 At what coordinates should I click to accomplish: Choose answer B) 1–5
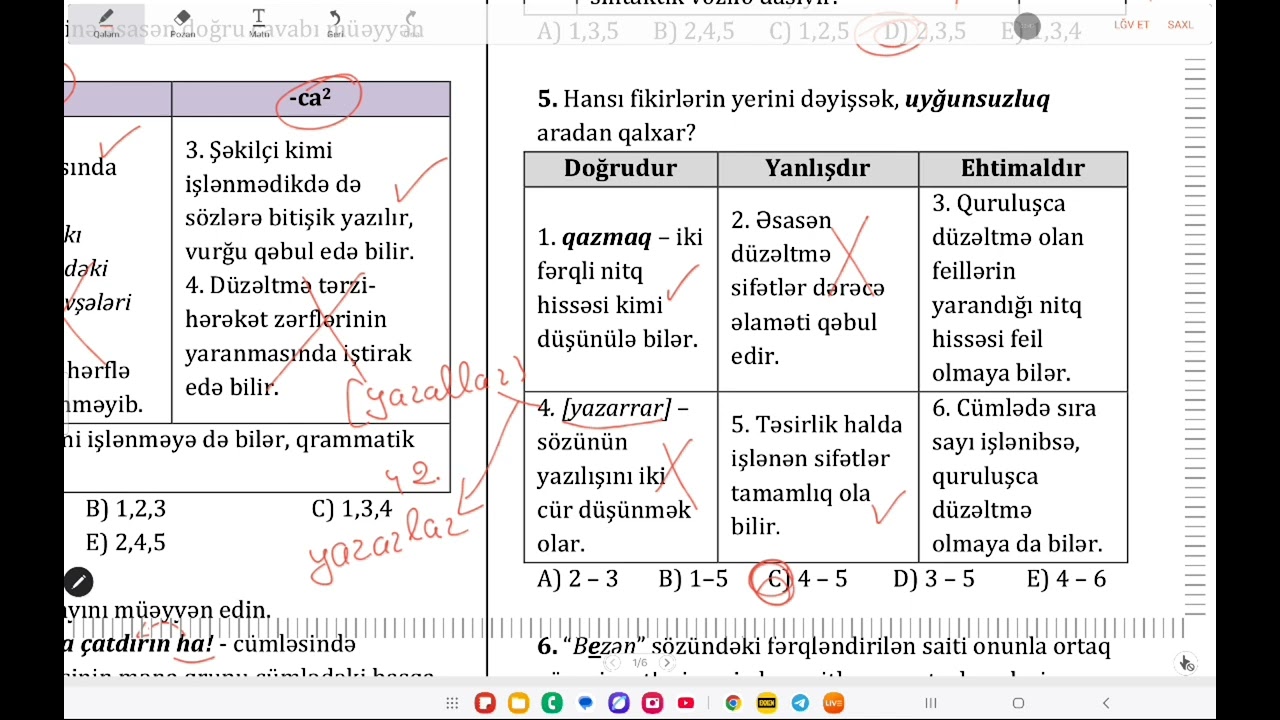click(x=693, y=579)
